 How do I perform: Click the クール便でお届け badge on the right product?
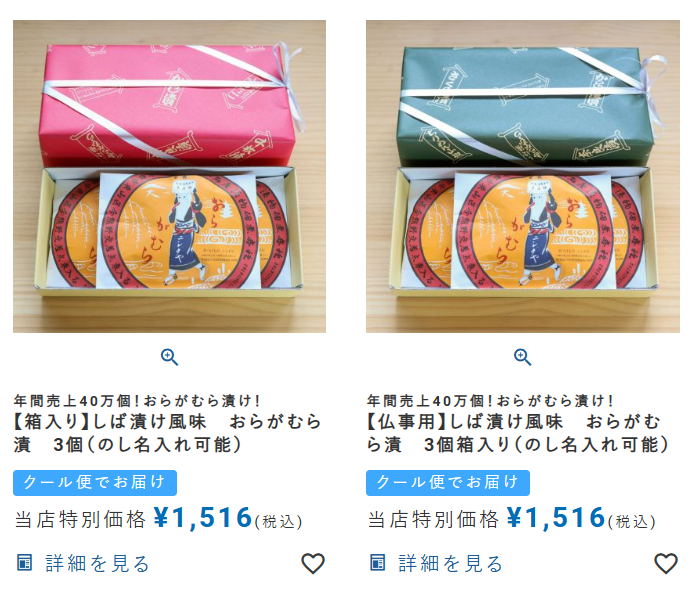click(x=448, y=483)
